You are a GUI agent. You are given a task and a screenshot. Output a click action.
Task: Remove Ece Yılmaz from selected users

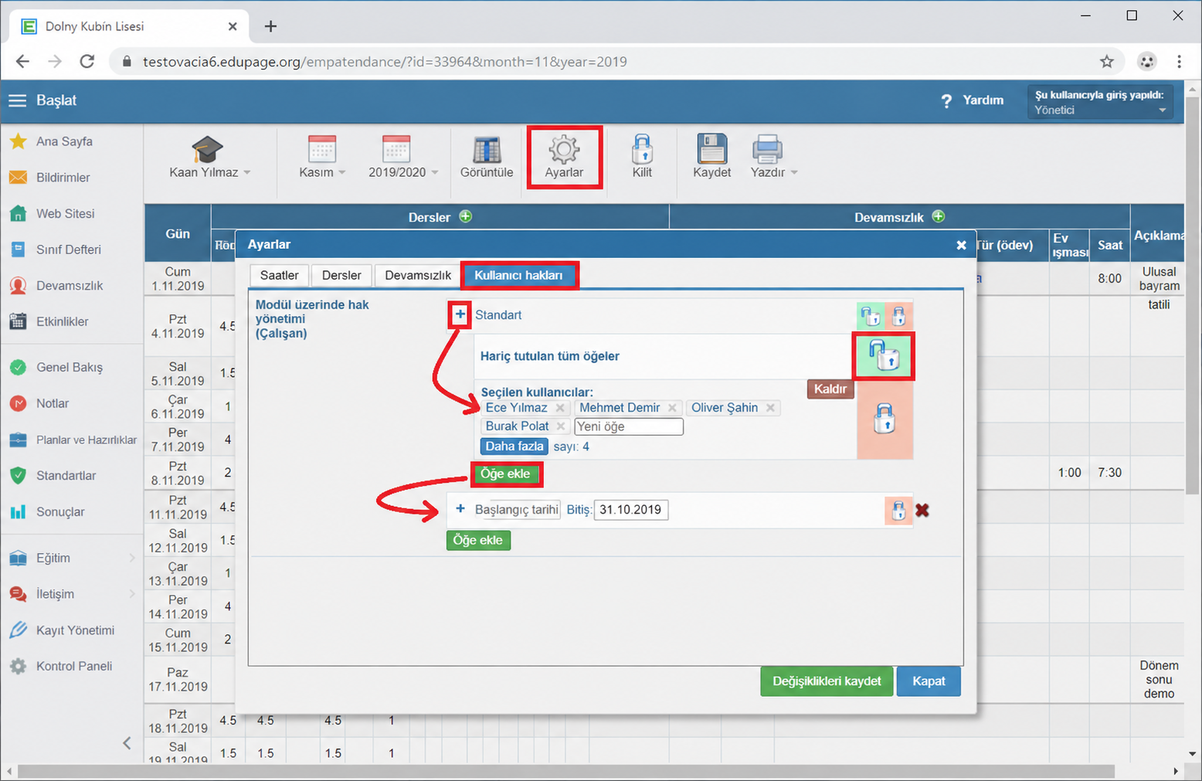point(560,408)
